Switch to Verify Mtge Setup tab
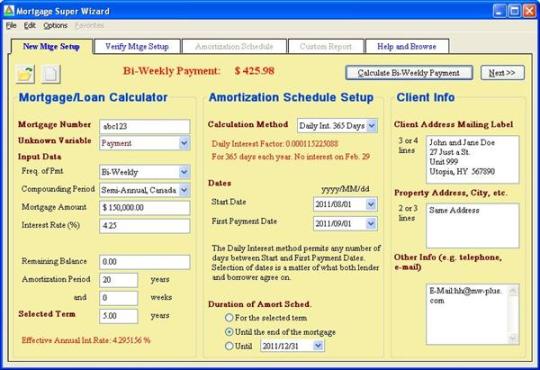The height and width of the screenshot is (370, 540). (137, 47)
